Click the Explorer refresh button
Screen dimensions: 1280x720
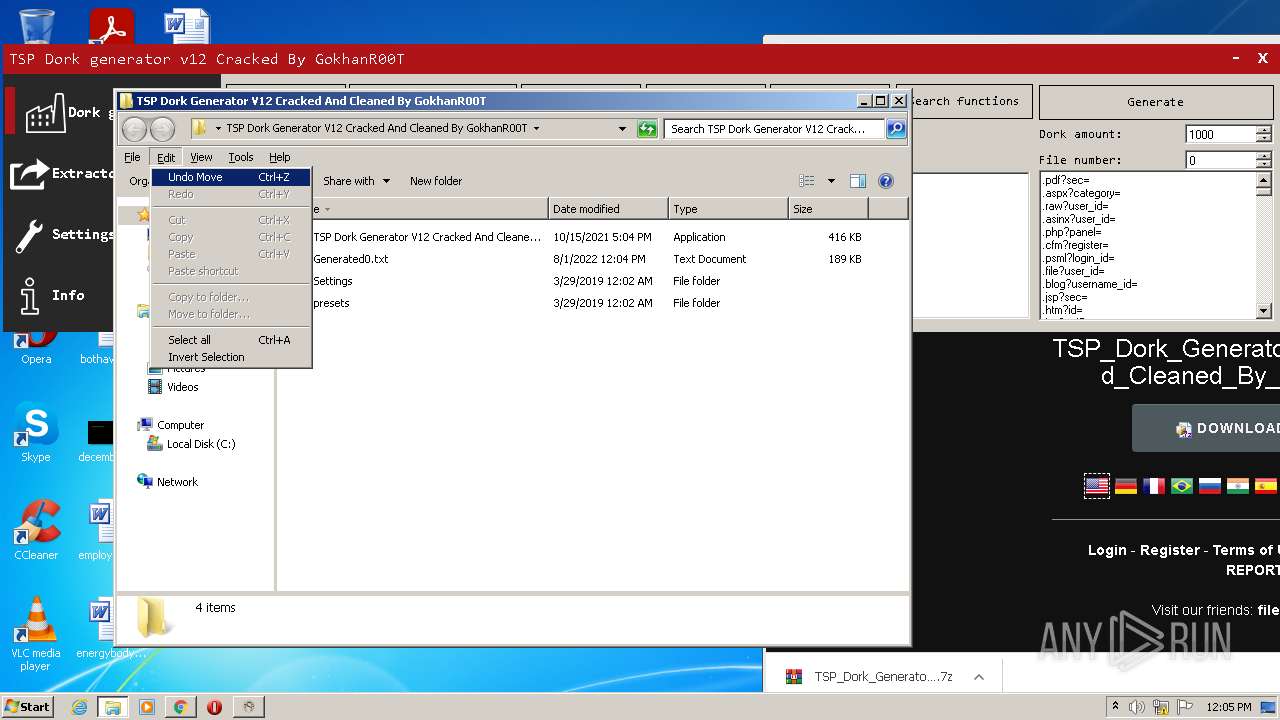(647, 129)
